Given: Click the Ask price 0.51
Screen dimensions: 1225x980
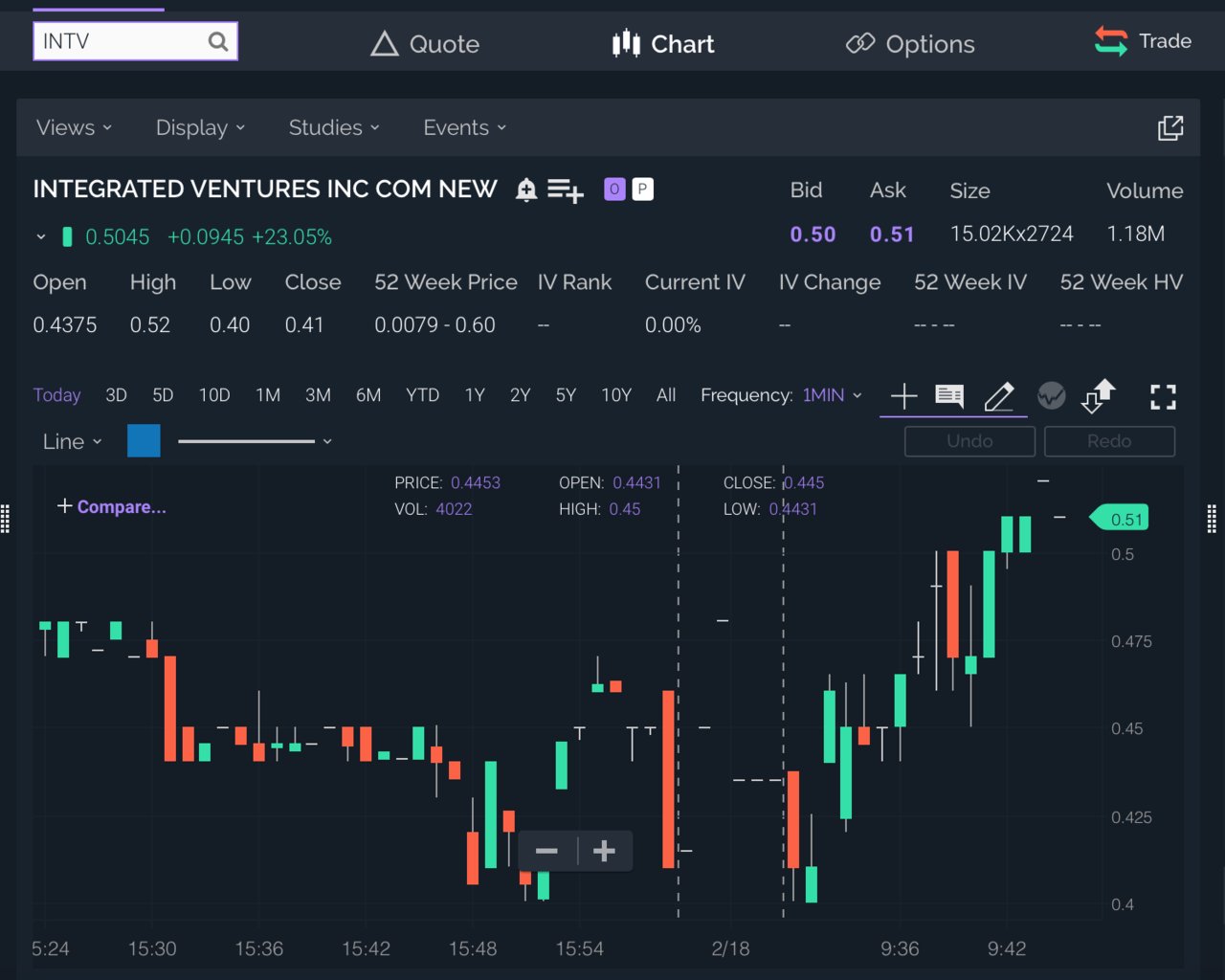Looking at the screenshot, I should click(x=892, y=234).
